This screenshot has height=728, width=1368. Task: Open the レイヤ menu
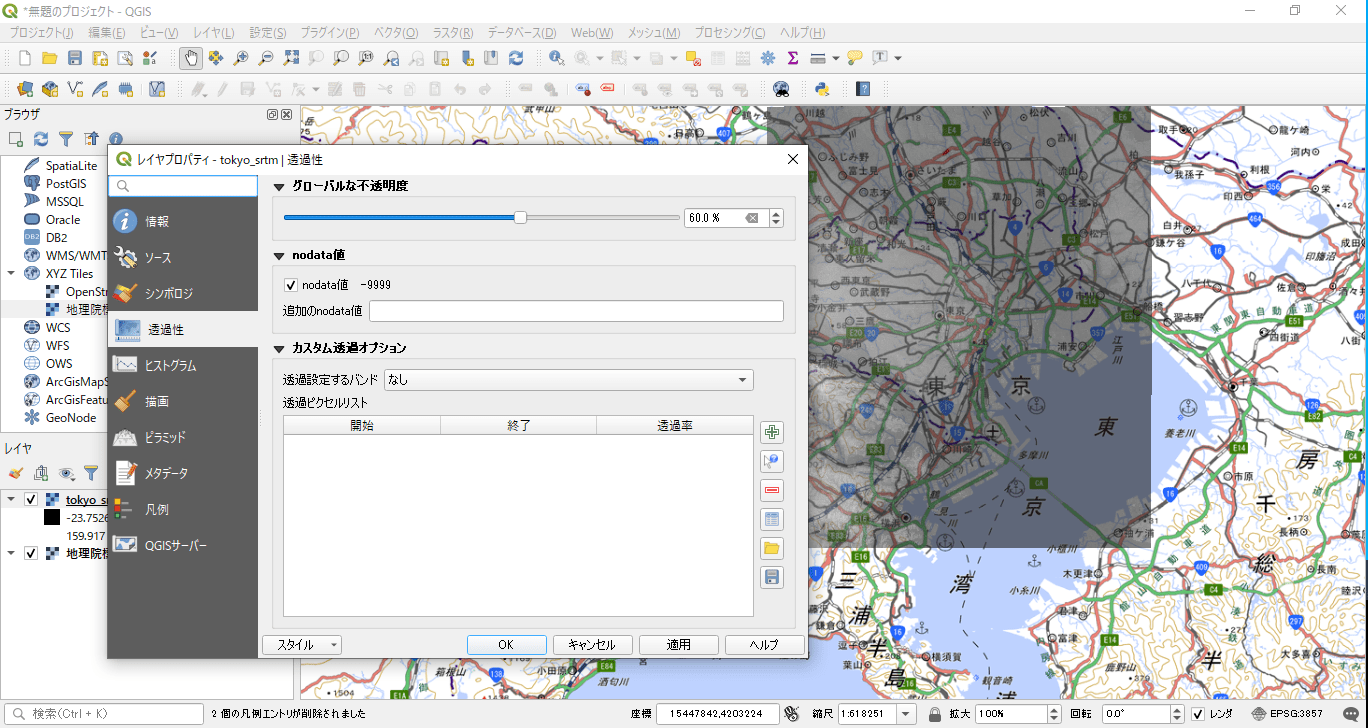coord(213,33)
